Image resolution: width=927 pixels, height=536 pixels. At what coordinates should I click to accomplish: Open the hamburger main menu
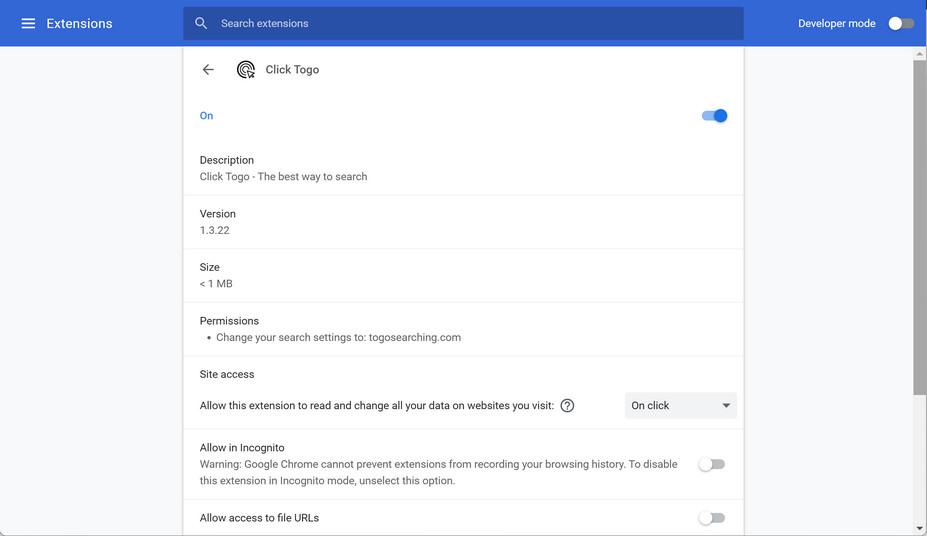coord(28,23)
